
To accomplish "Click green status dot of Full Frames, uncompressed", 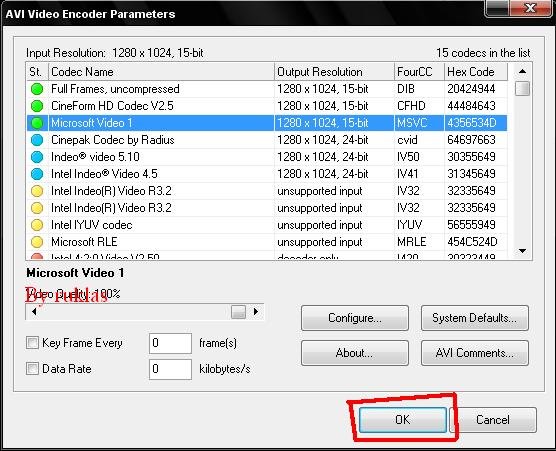I will tap(37, 89).
